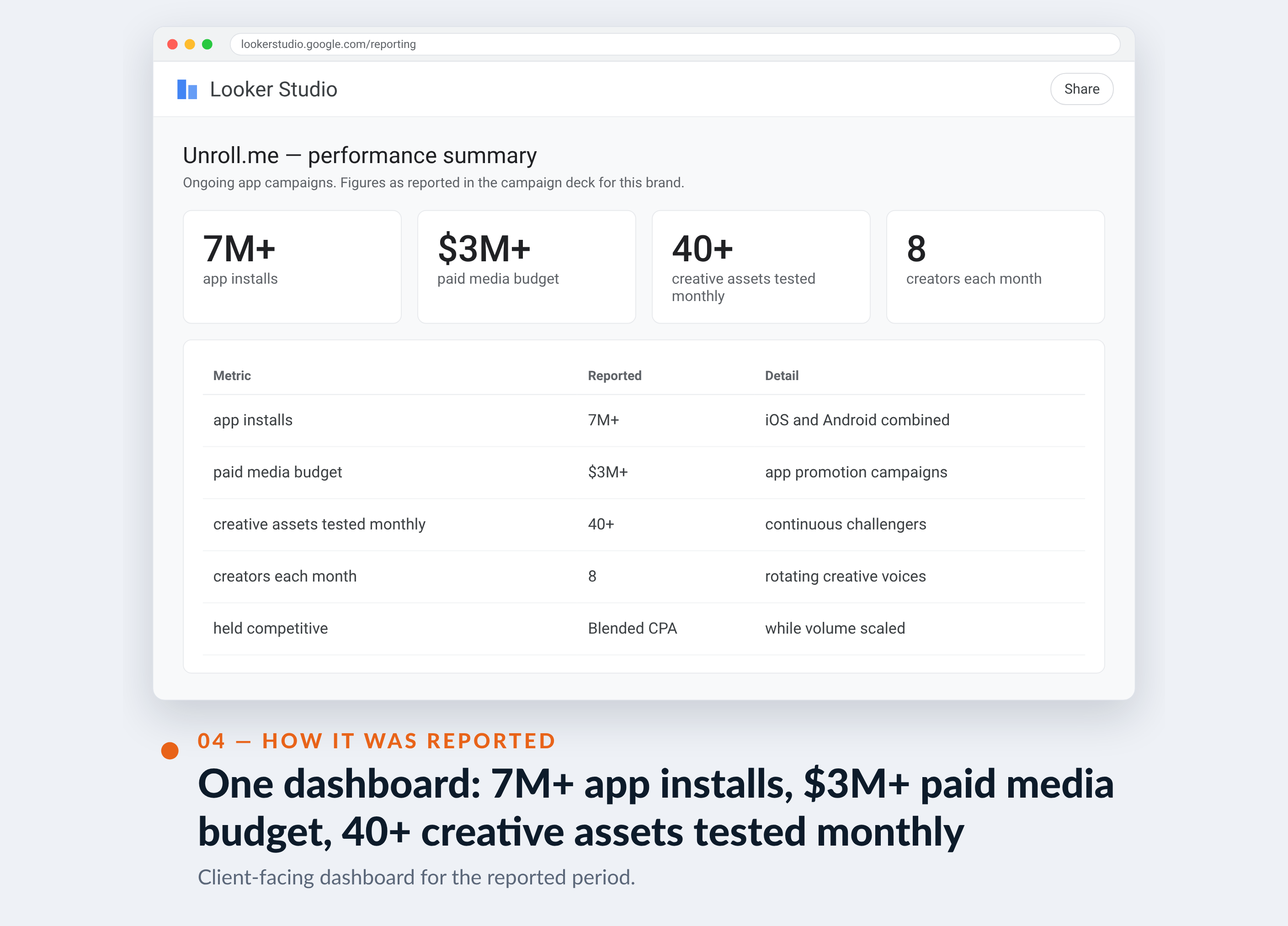1288x926 pixels.
Task: Click 'rotating creative voices' cell
Action: point(845,576)
